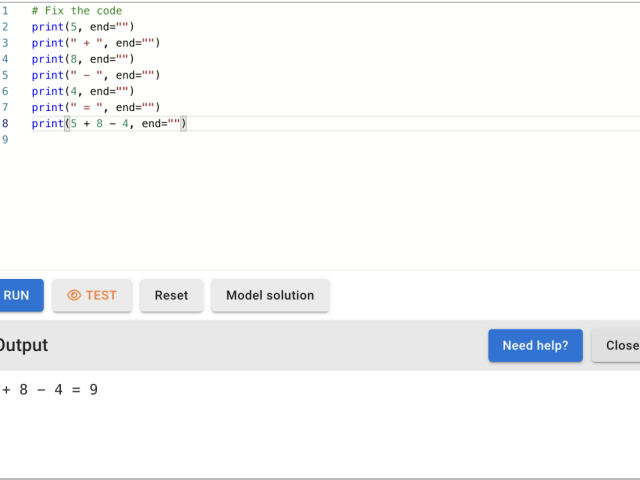Viewport: 640px width, 480px height.
Task: Click line number 1 in gutter
Action: pyautogui.click(x=5, y=11)
